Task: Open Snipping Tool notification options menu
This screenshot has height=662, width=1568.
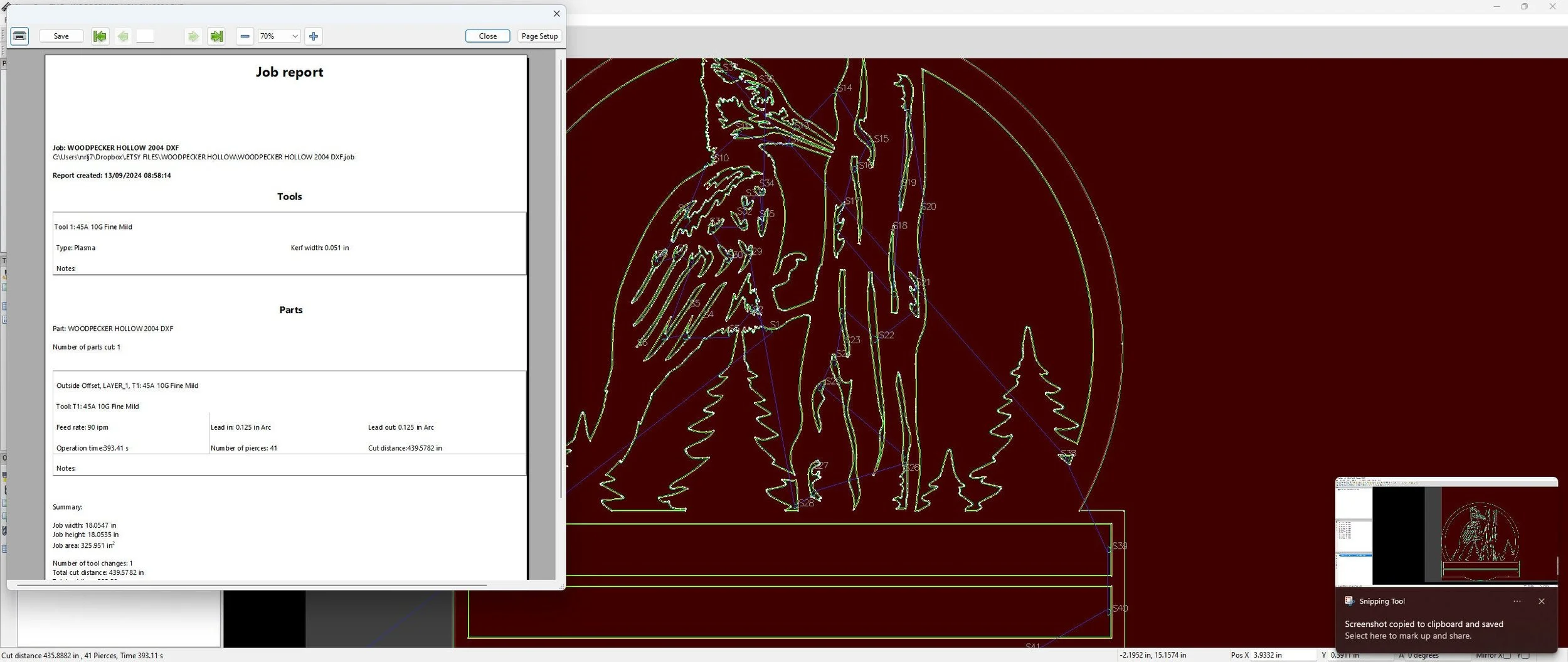Action: [1517, 601]
